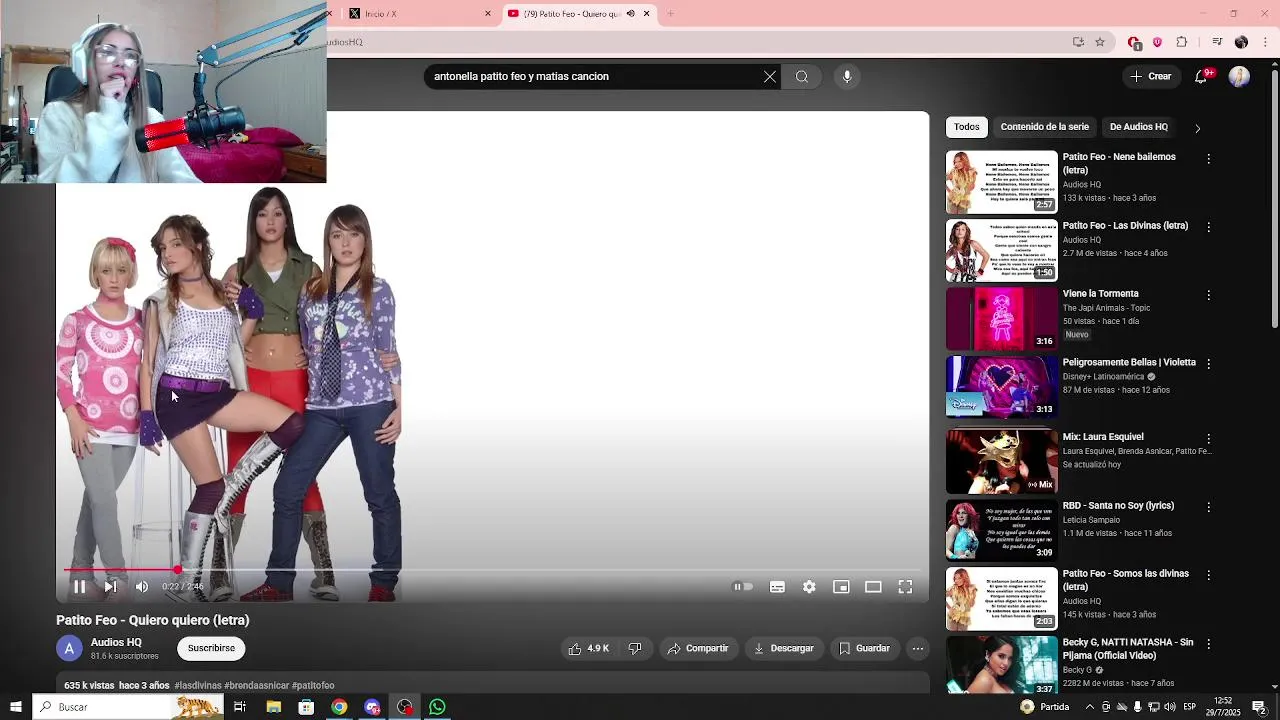This screenshot has width=1280, height=720.
Task: Seek on the video progress bar
Action: (492, 570)
